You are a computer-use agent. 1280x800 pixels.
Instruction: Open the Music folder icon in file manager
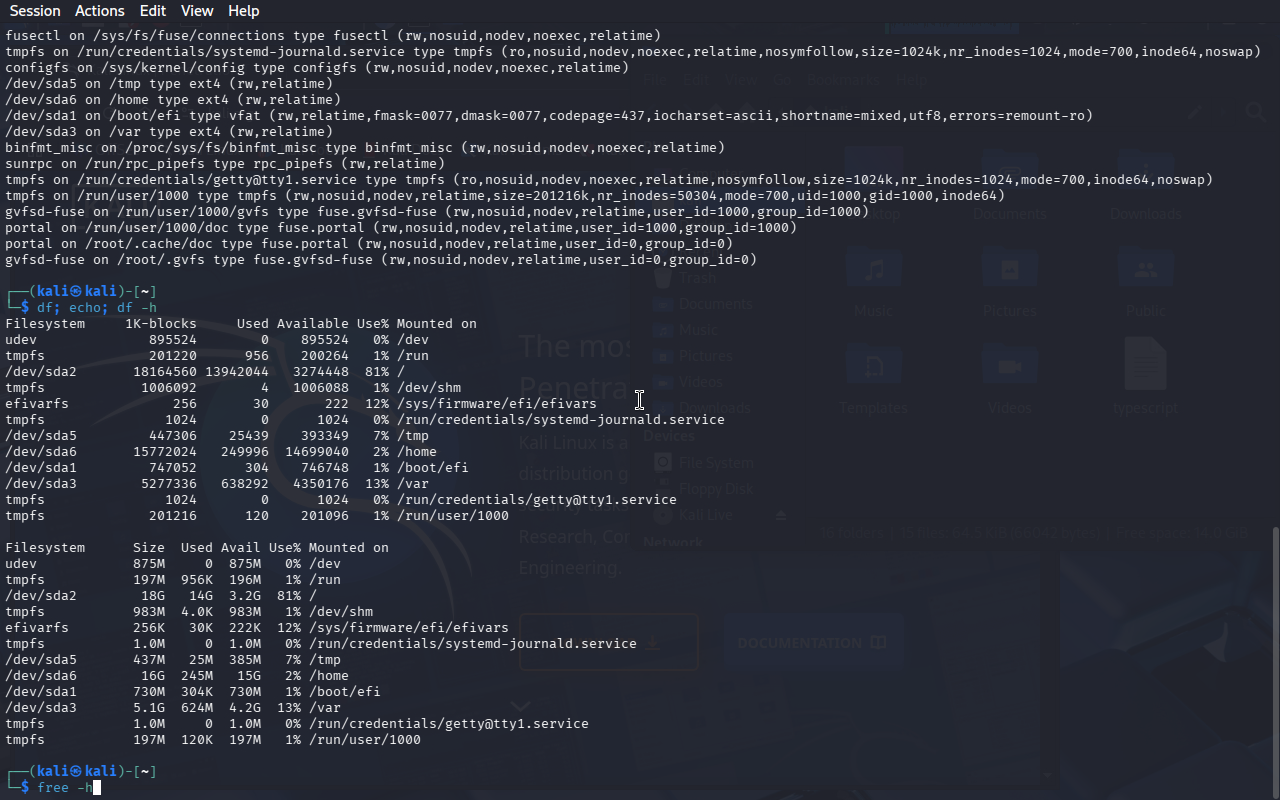coord(873,272)
